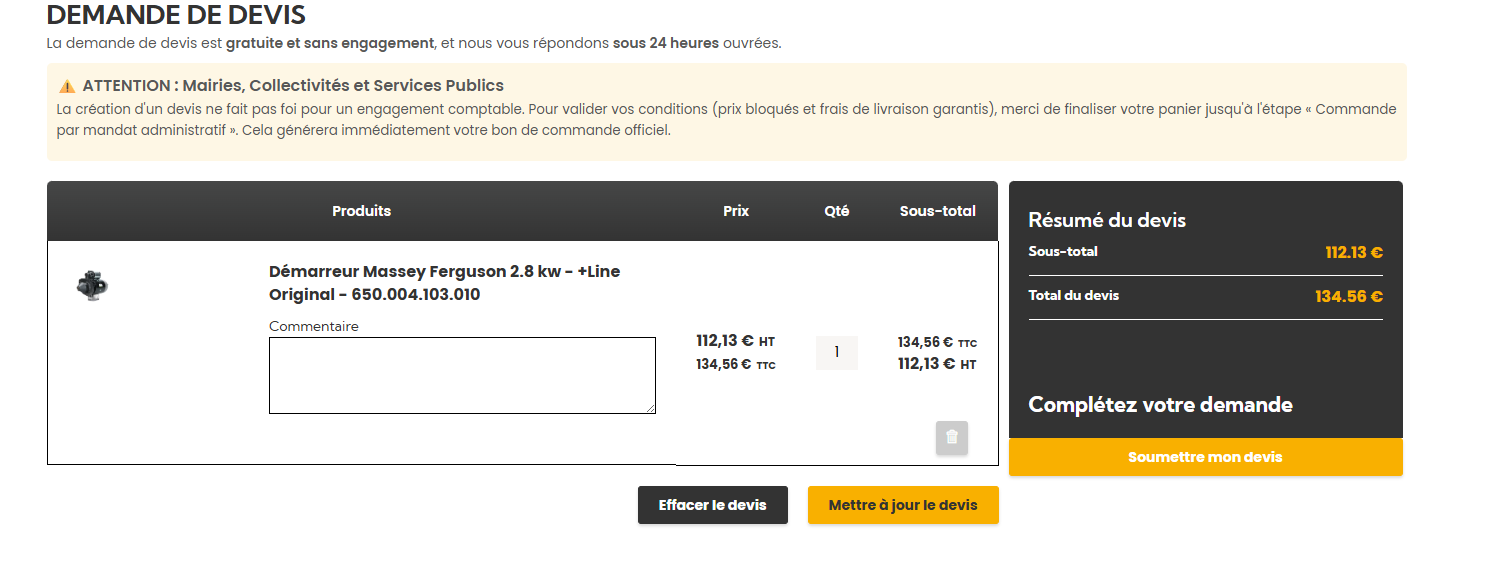
Task: Click the Qté column header
Action: [x=837, y=211]
